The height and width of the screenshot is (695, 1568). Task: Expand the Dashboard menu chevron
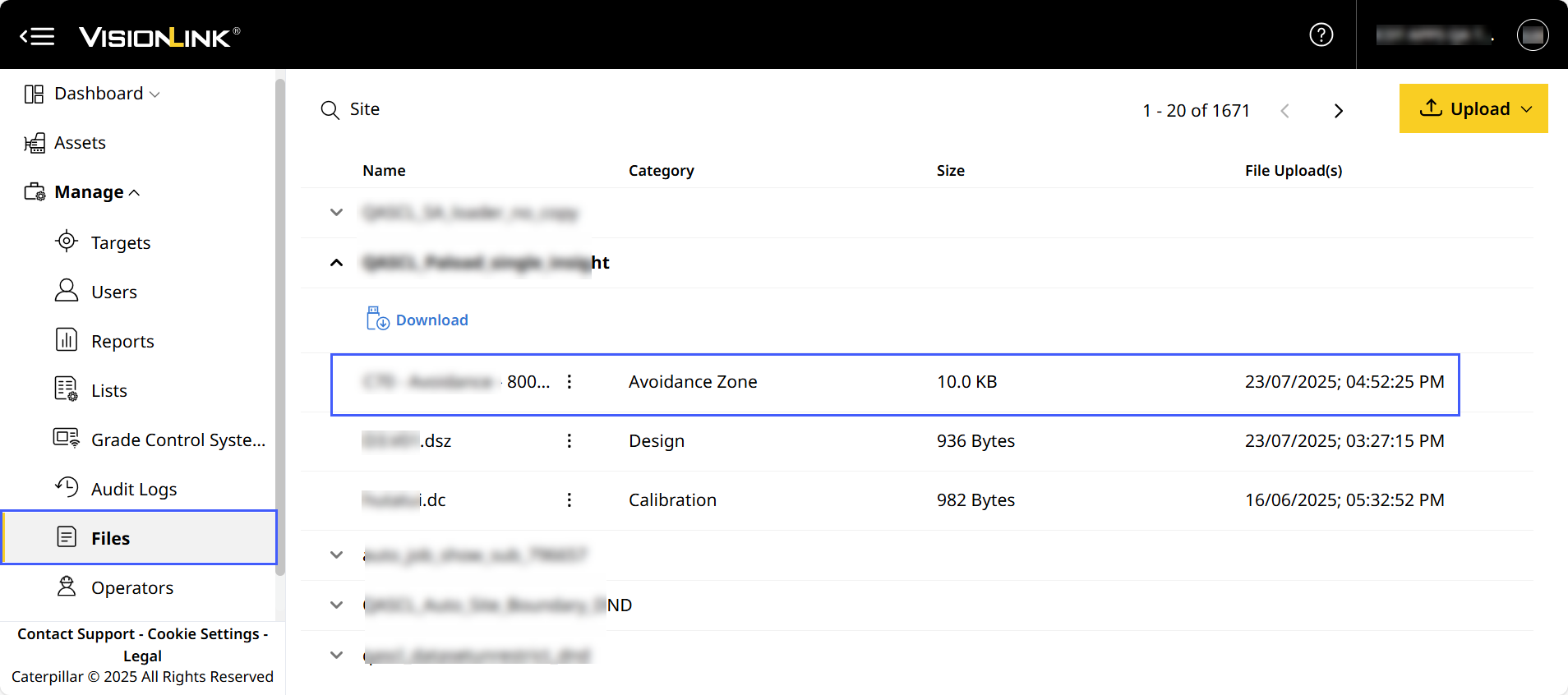pos(154,94)
